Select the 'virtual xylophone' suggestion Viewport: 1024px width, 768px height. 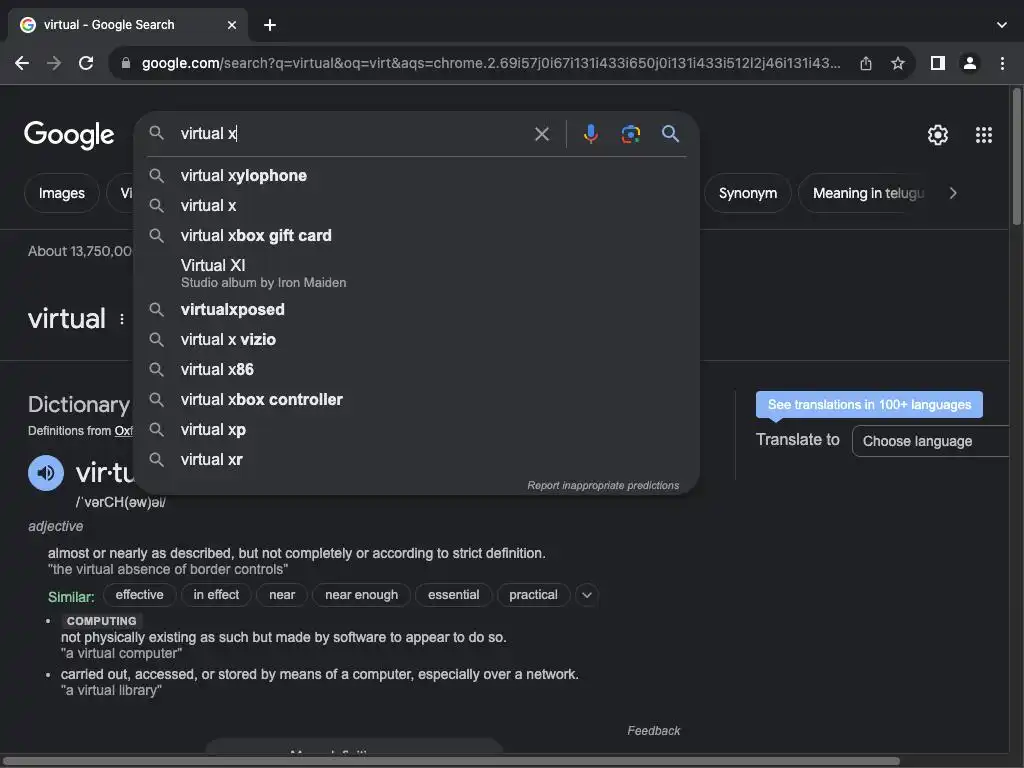[417, 175]
